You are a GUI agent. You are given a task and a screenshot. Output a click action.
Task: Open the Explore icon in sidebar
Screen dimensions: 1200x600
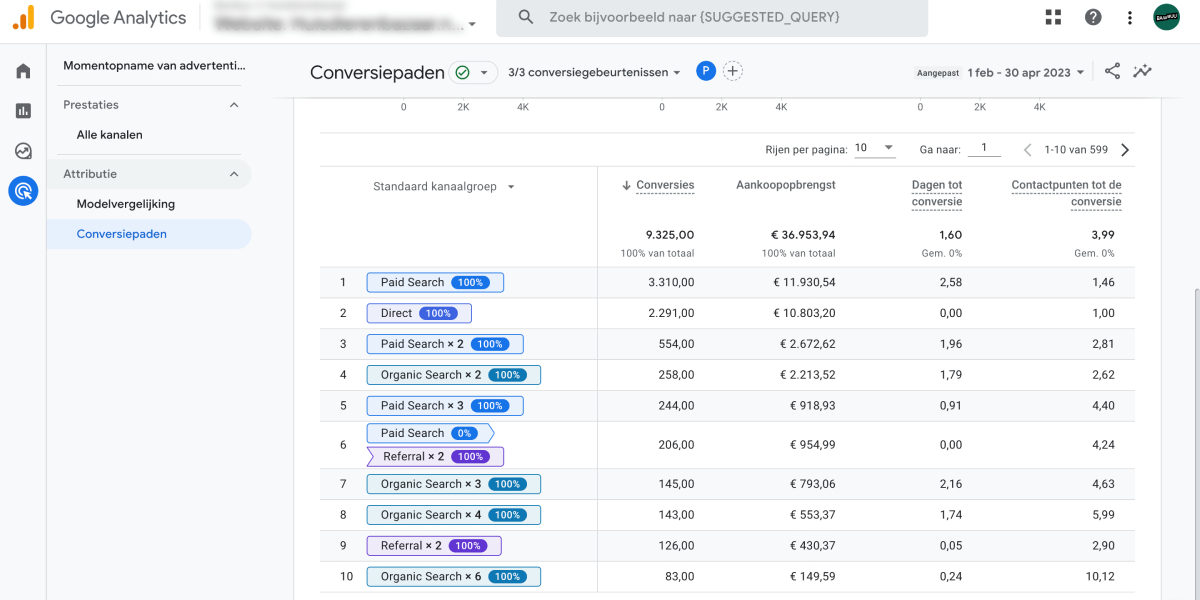(23, 151)
